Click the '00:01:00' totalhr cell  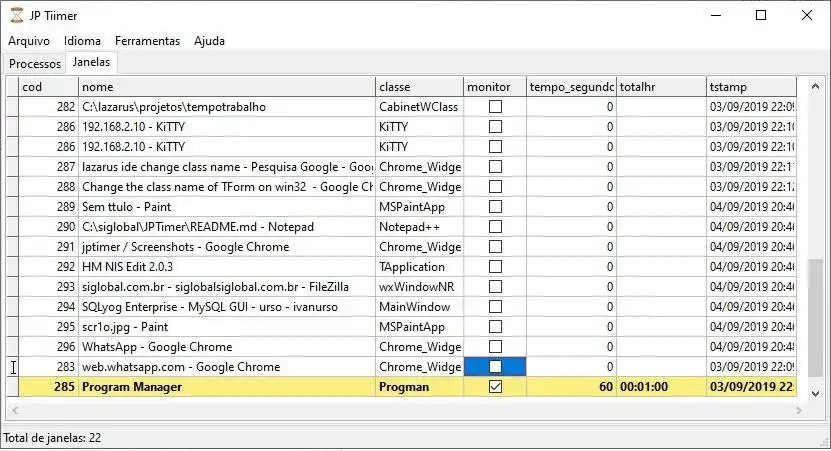click(x=661, y=387)
